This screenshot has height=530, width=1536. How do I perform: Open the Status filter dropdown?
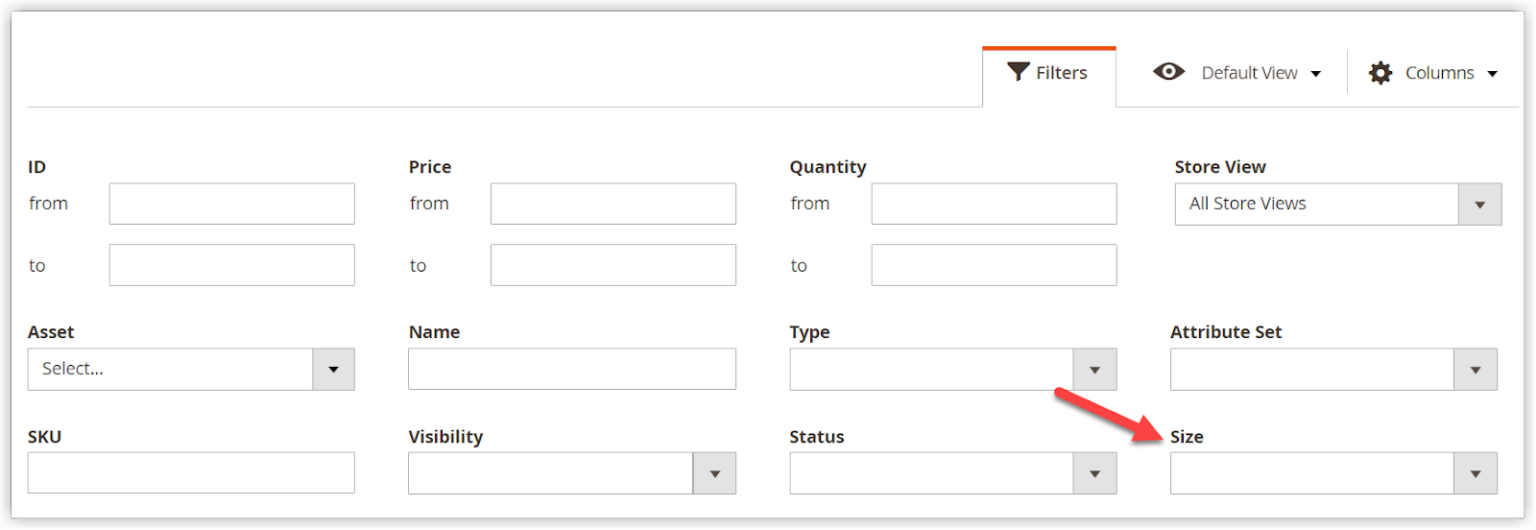pyautogui.click(x=952, y=473)
